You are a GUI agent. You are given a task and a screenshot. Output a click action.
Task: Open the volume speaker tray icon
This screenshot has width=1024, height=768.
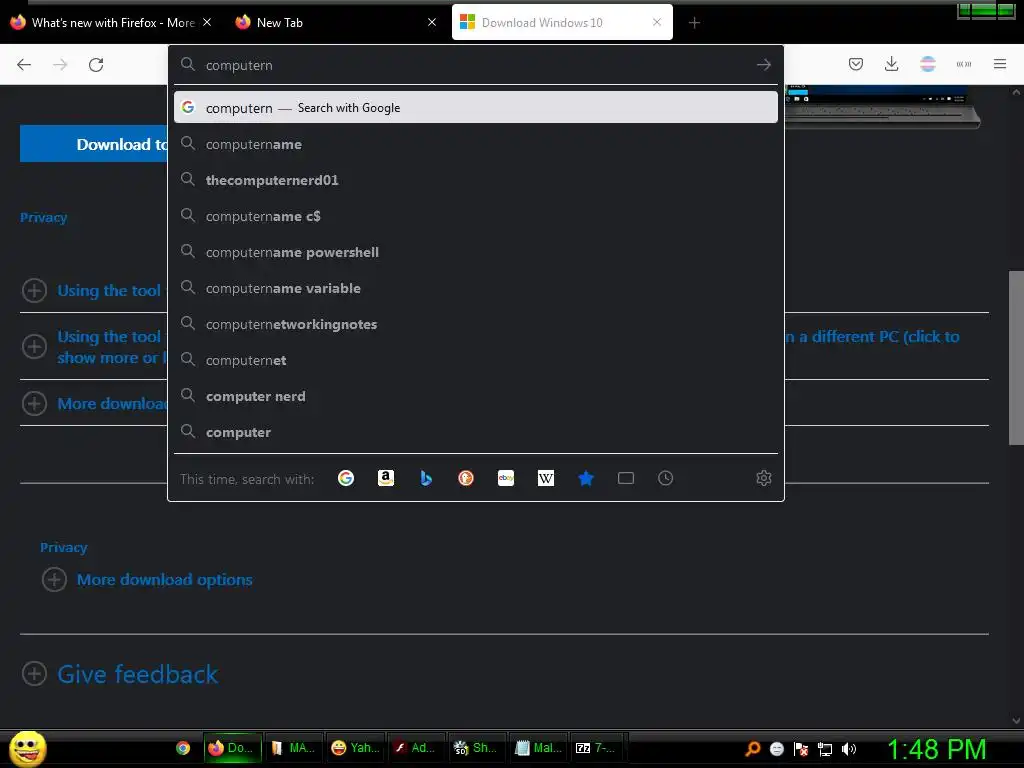tap(849, 749)
